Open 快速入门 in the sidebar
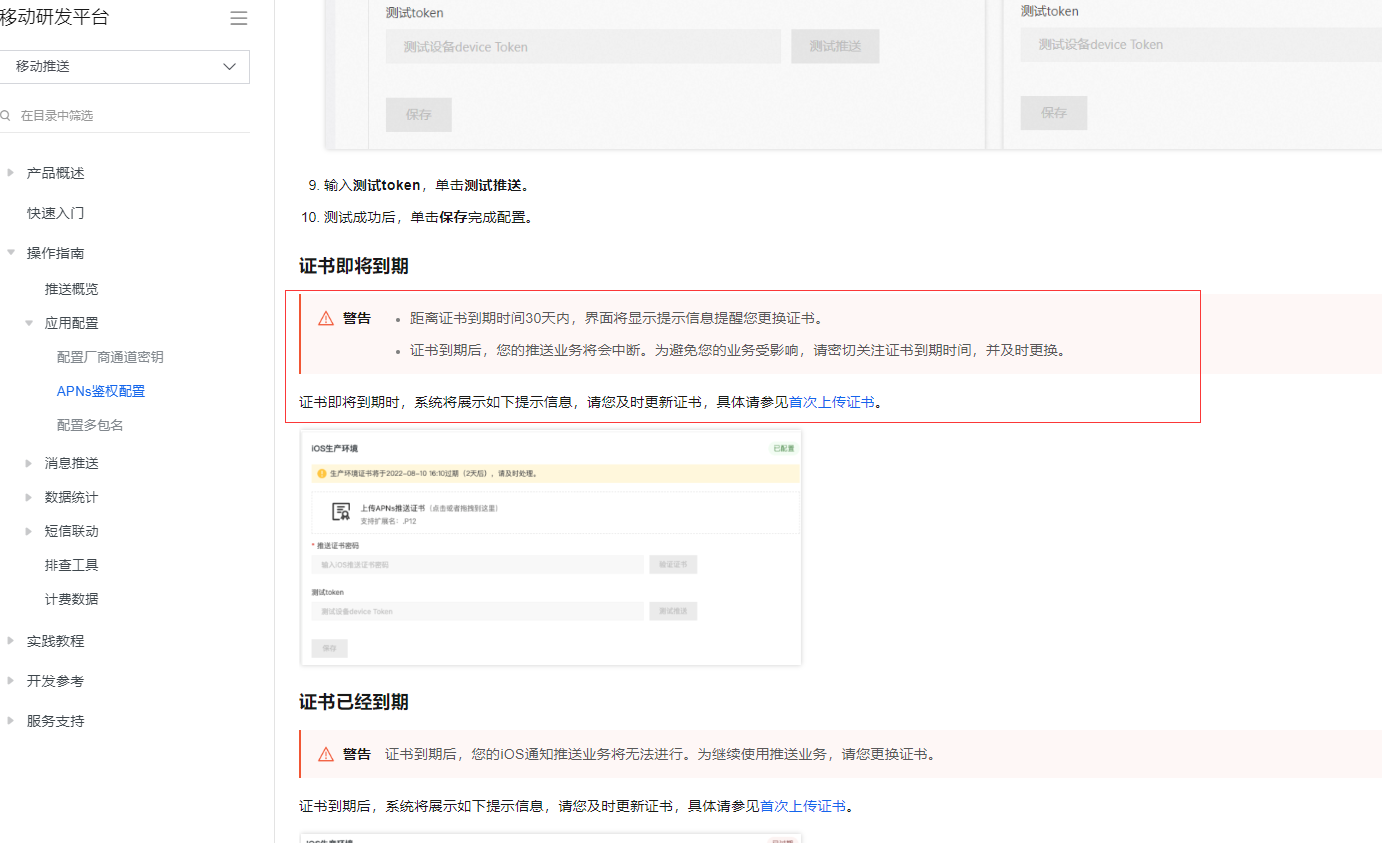 [x=56, y=213]
